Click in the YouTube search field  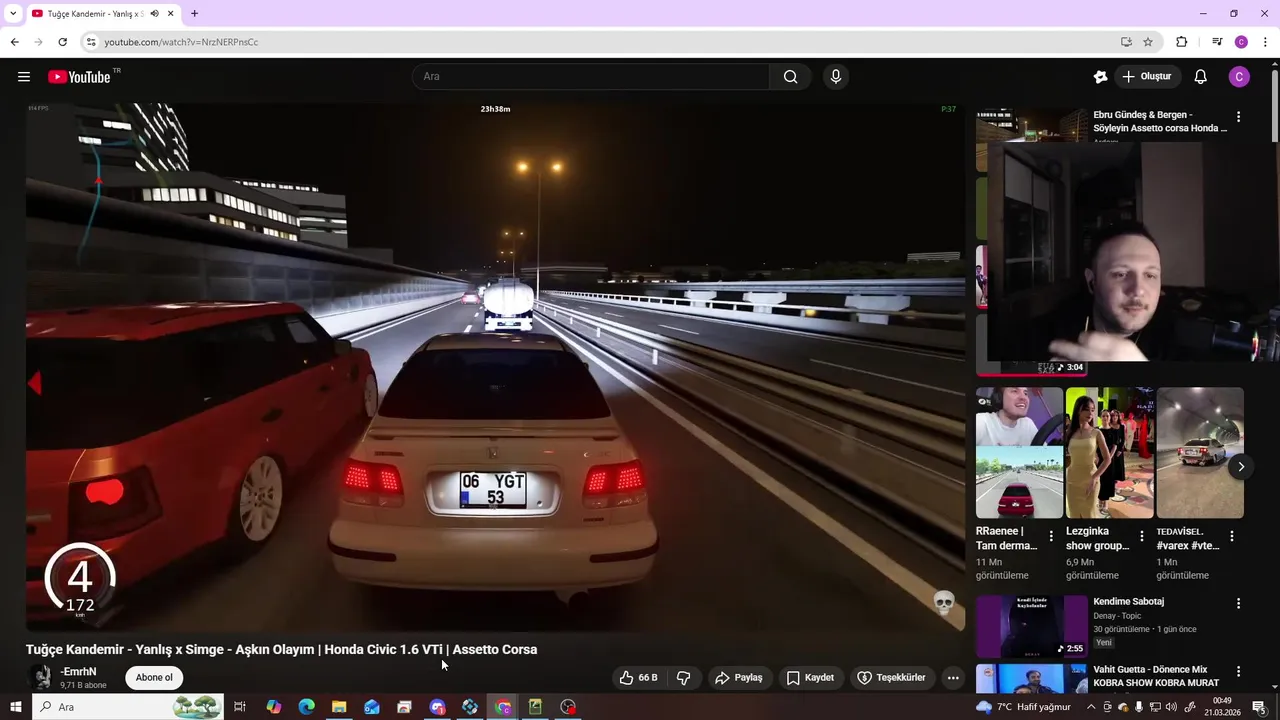click(x=591, y=77)
